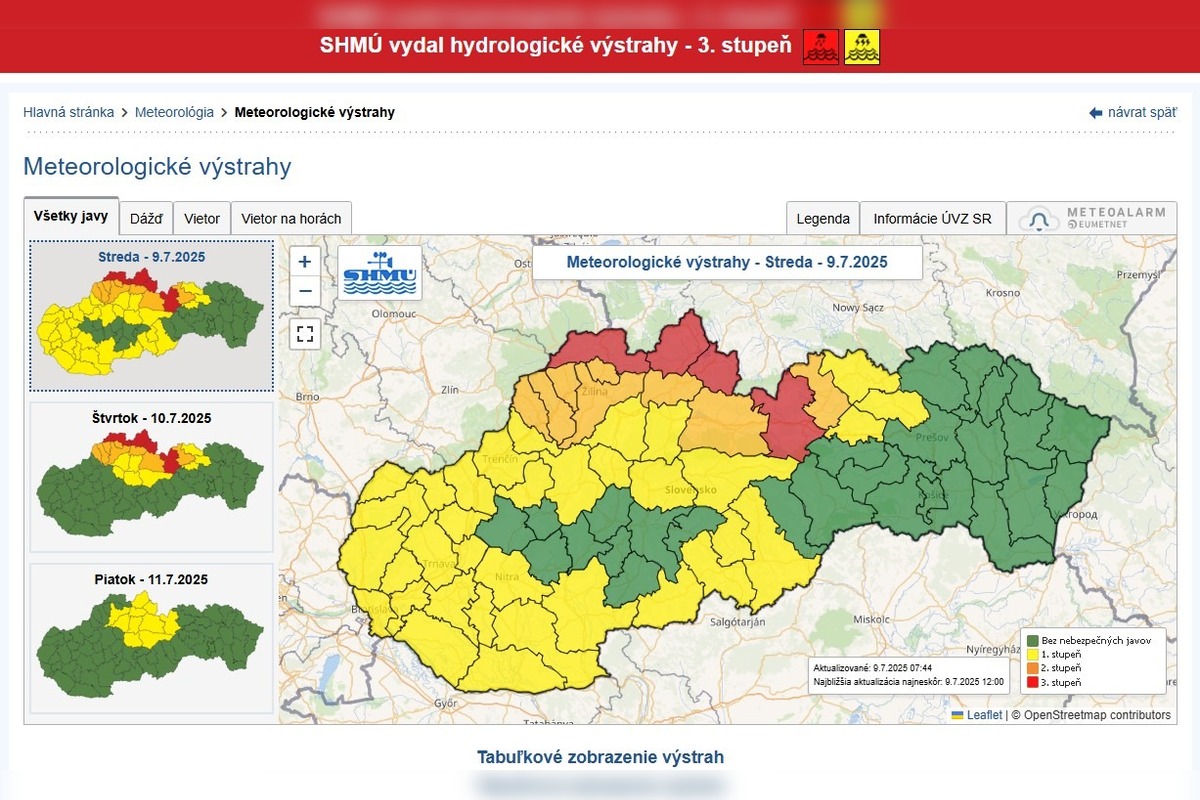The image size is (1200, 800).
Task: Open the Legenda button
Action: tap(823, 219)
